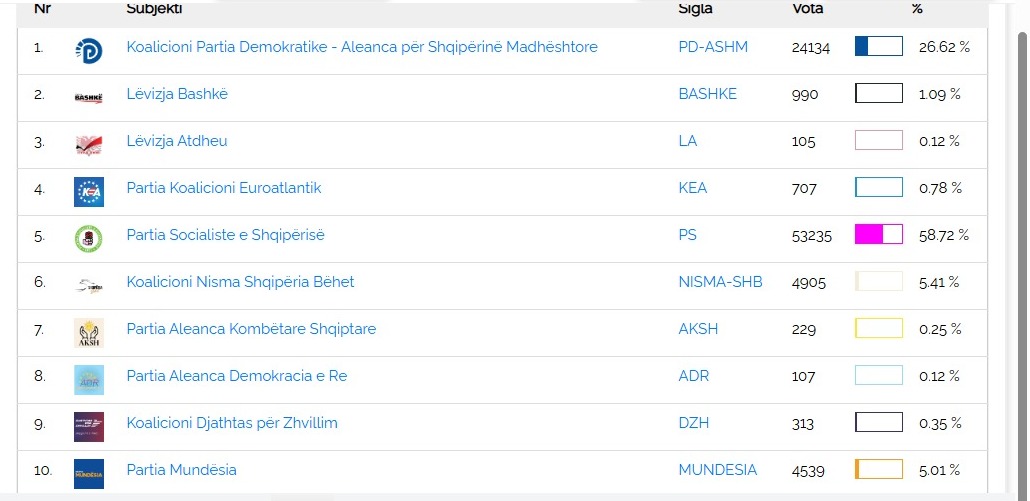
Task: Open the Partia Socialiste e Shqipërisë link
Action: [x=225, y=235]
